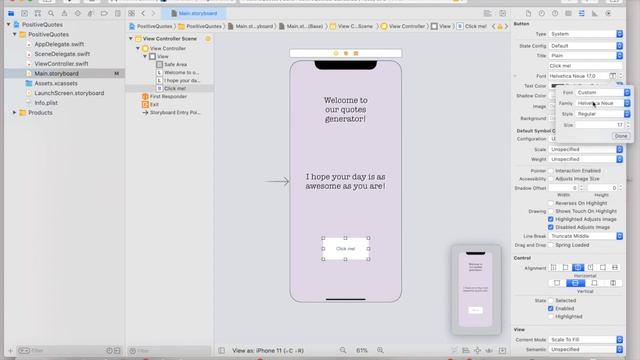640x360 pixels.
Task: Show the History inspector
Action: coord(542,13)
